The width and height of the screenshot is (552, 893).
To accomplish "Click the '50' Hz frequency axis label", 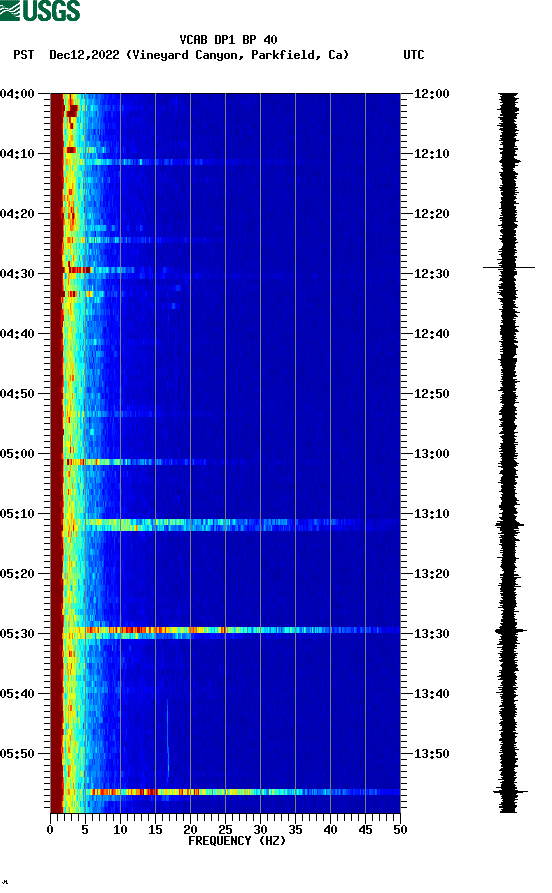I will [x=400, y=830].
